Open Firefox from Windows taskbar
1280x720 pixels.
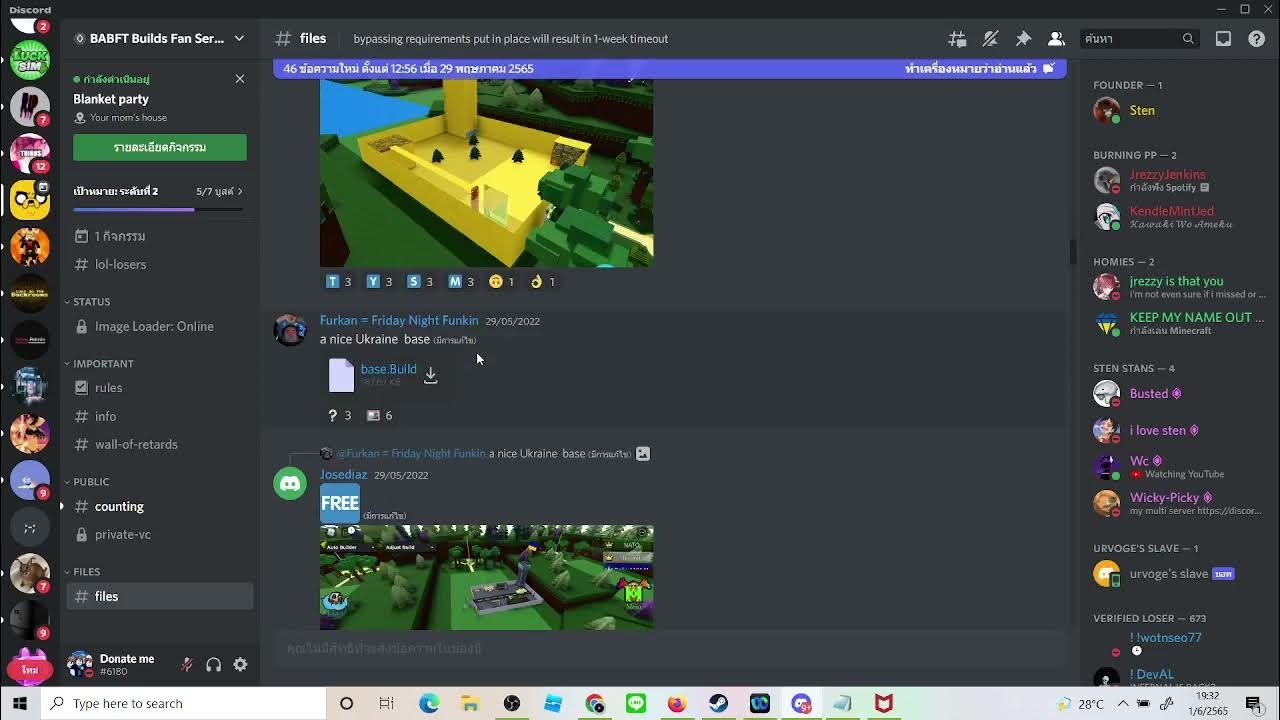coord(676,703)
